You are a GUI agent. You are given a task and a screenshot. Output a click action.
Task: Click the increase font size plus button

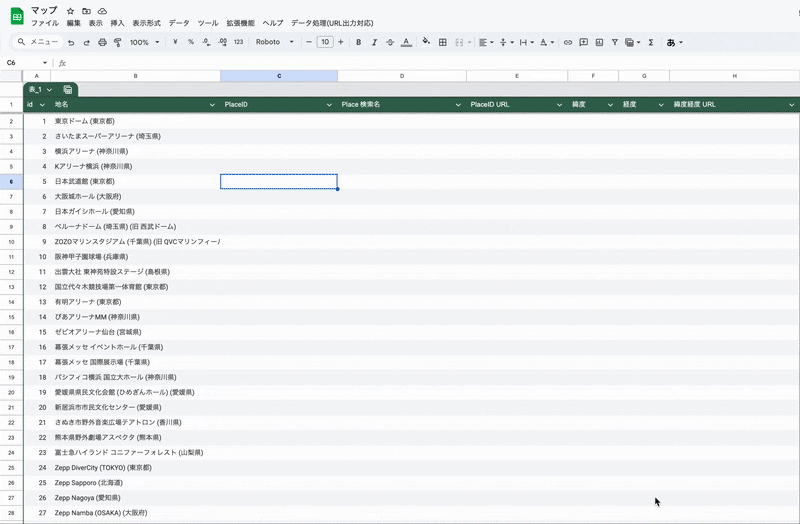point(341,42)
